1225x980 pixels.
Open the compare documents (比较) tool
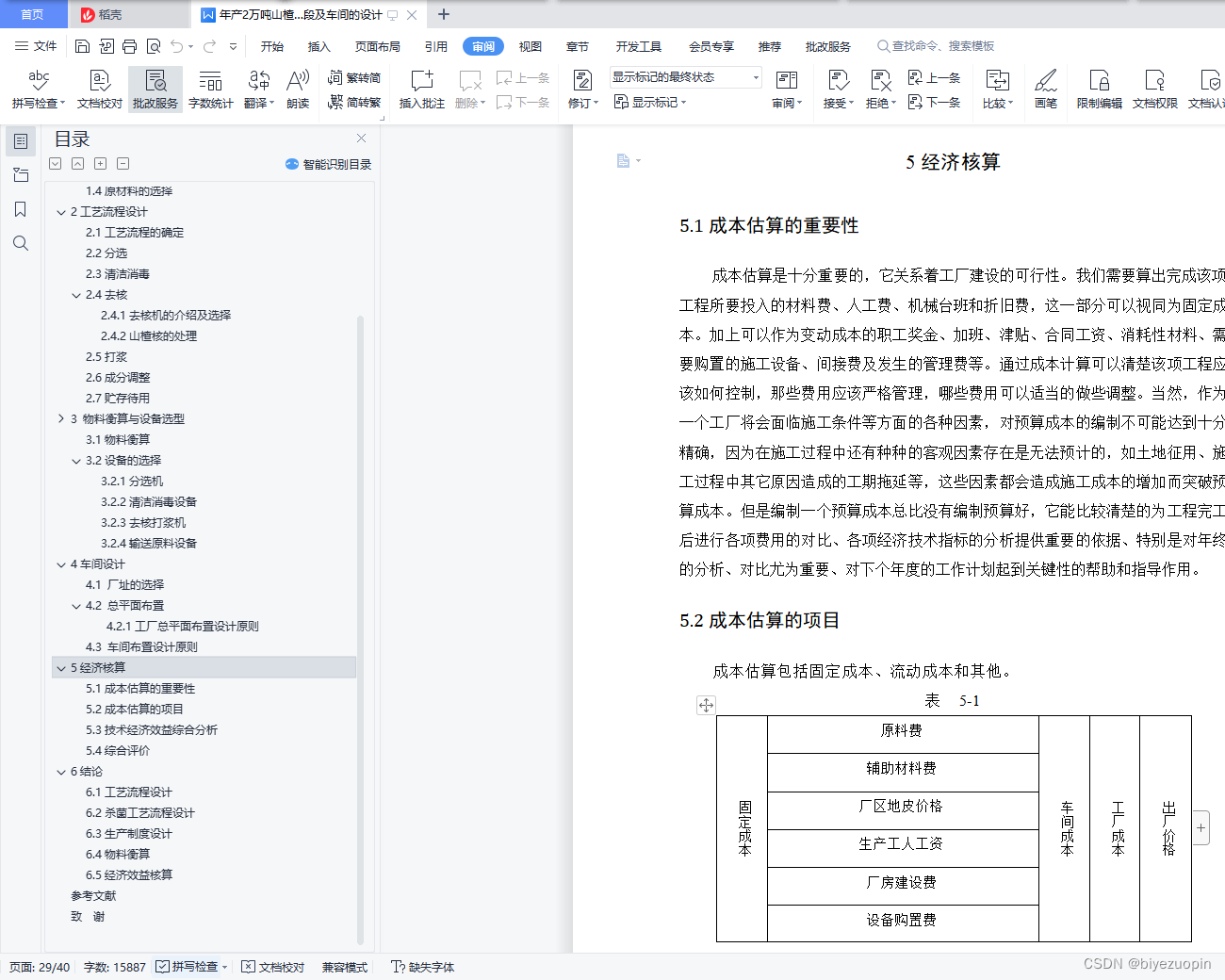[x=997, y=90]
